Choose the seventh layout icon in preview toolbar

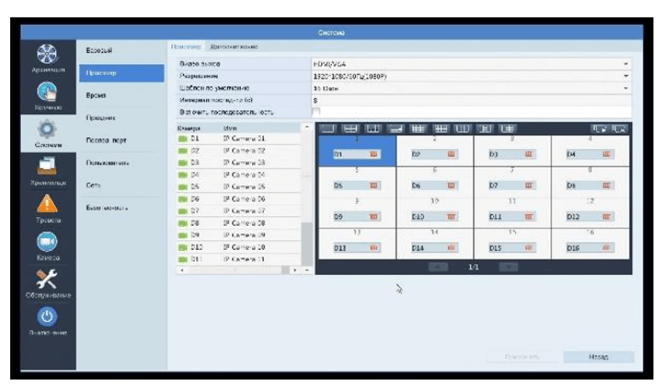[x=462, y=129]
